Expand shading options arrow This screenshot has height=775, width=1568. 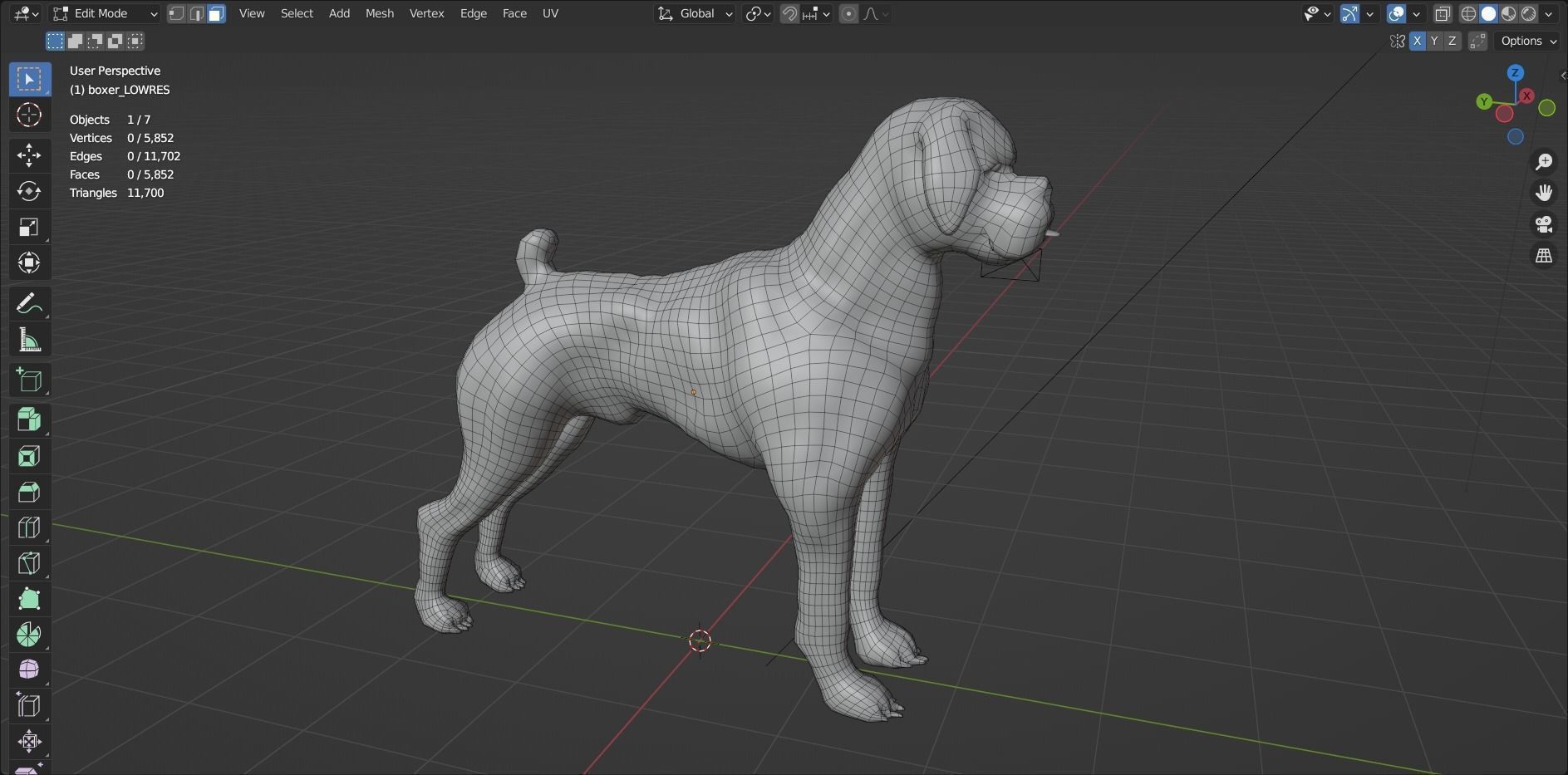tap(1549, 13)
